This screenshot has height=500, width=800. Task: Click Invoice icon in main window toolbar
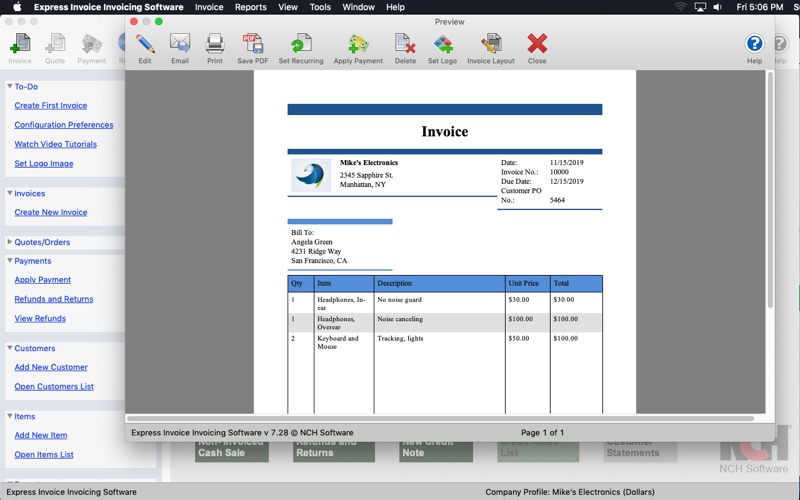[20, 49]
